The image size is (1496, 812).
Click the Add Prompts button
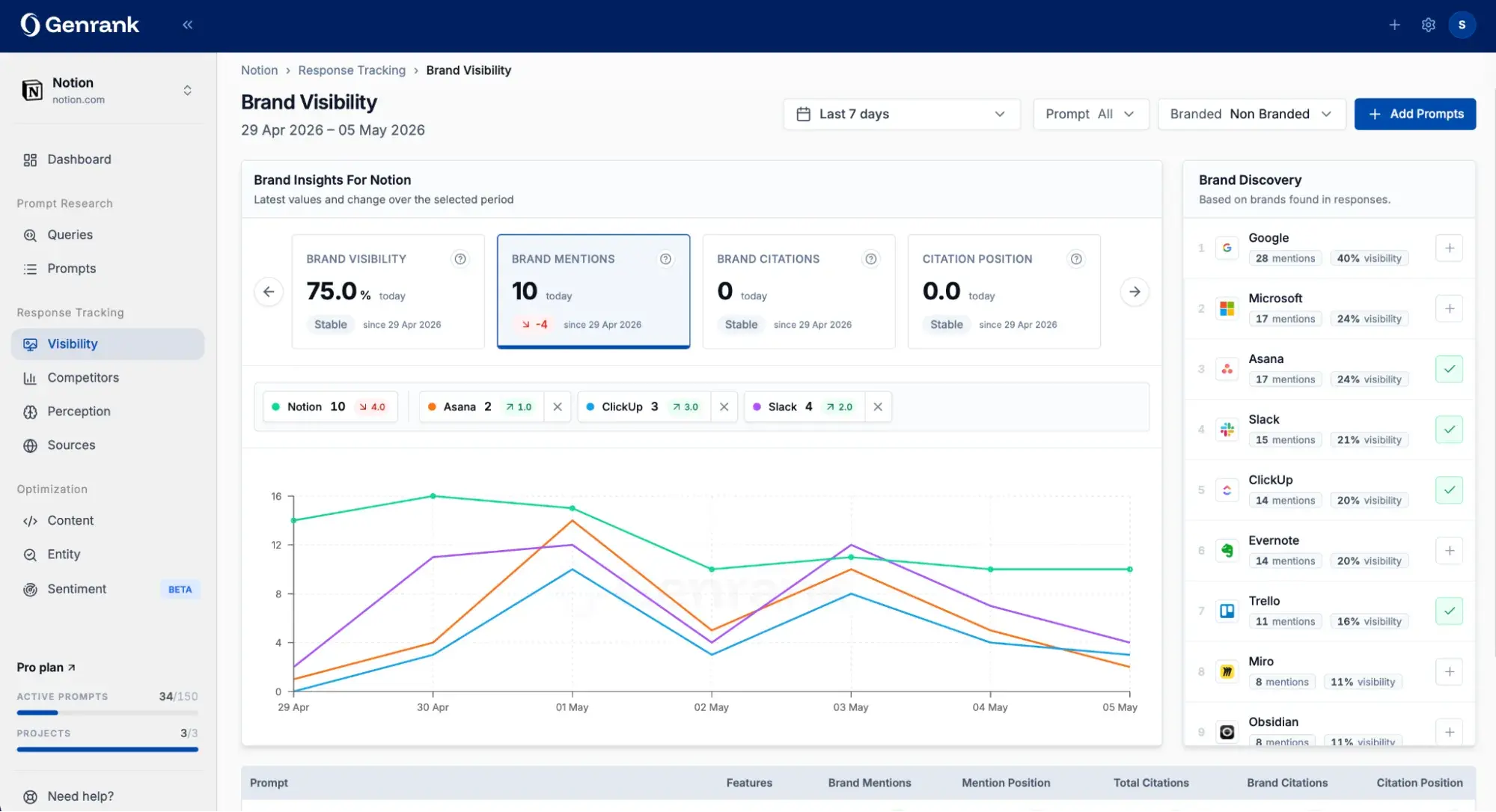(x=1414, y=115)
